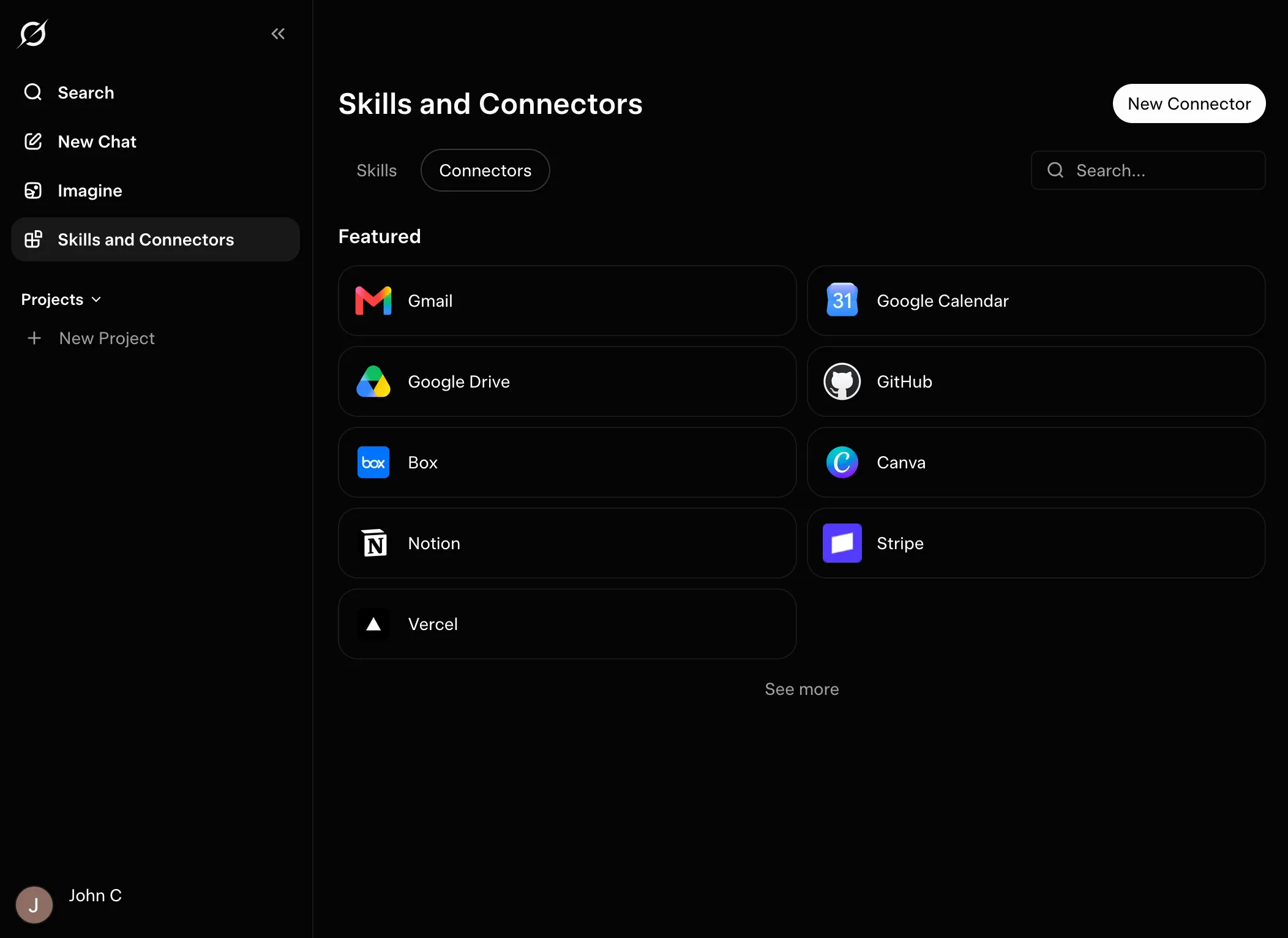The image size is (1288, 938).
Task: Click the plus icon beside New Project
Action: [x=34, y=338]
